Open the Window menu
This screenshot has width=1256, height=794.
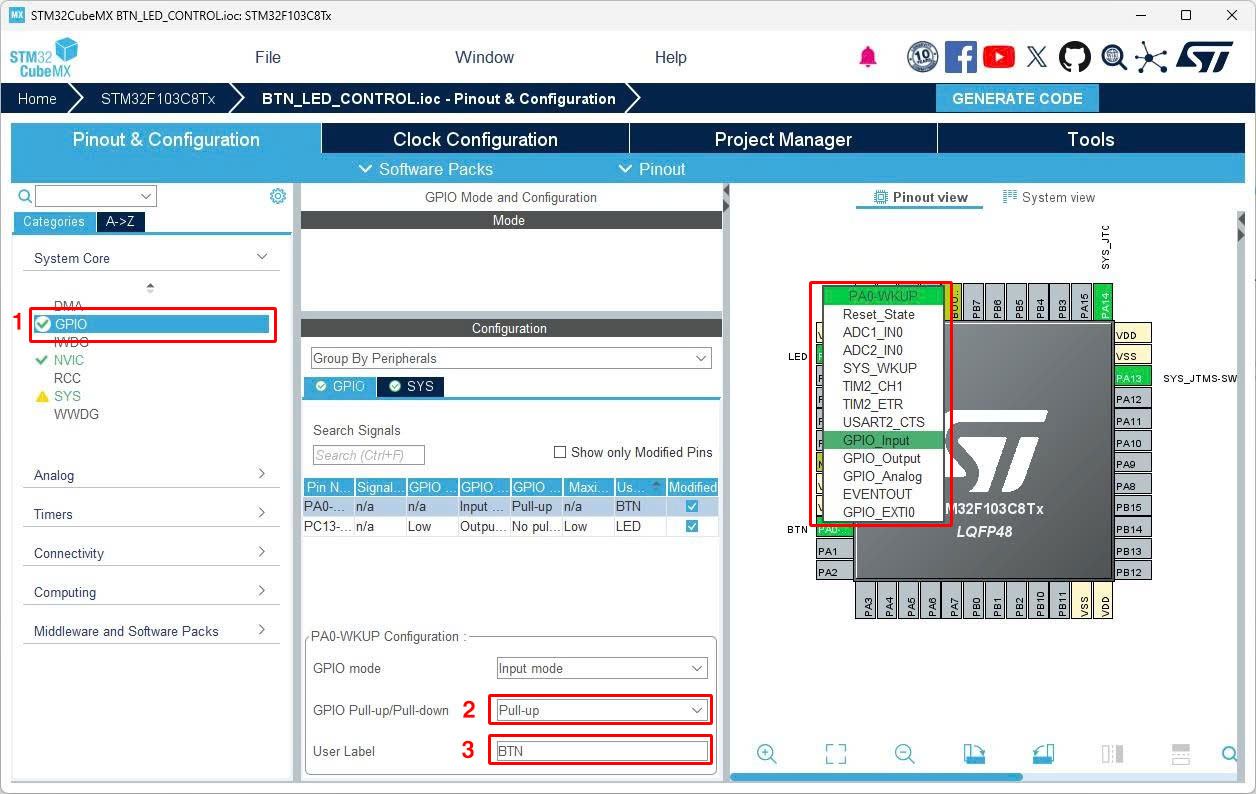[x=484, y=57]
